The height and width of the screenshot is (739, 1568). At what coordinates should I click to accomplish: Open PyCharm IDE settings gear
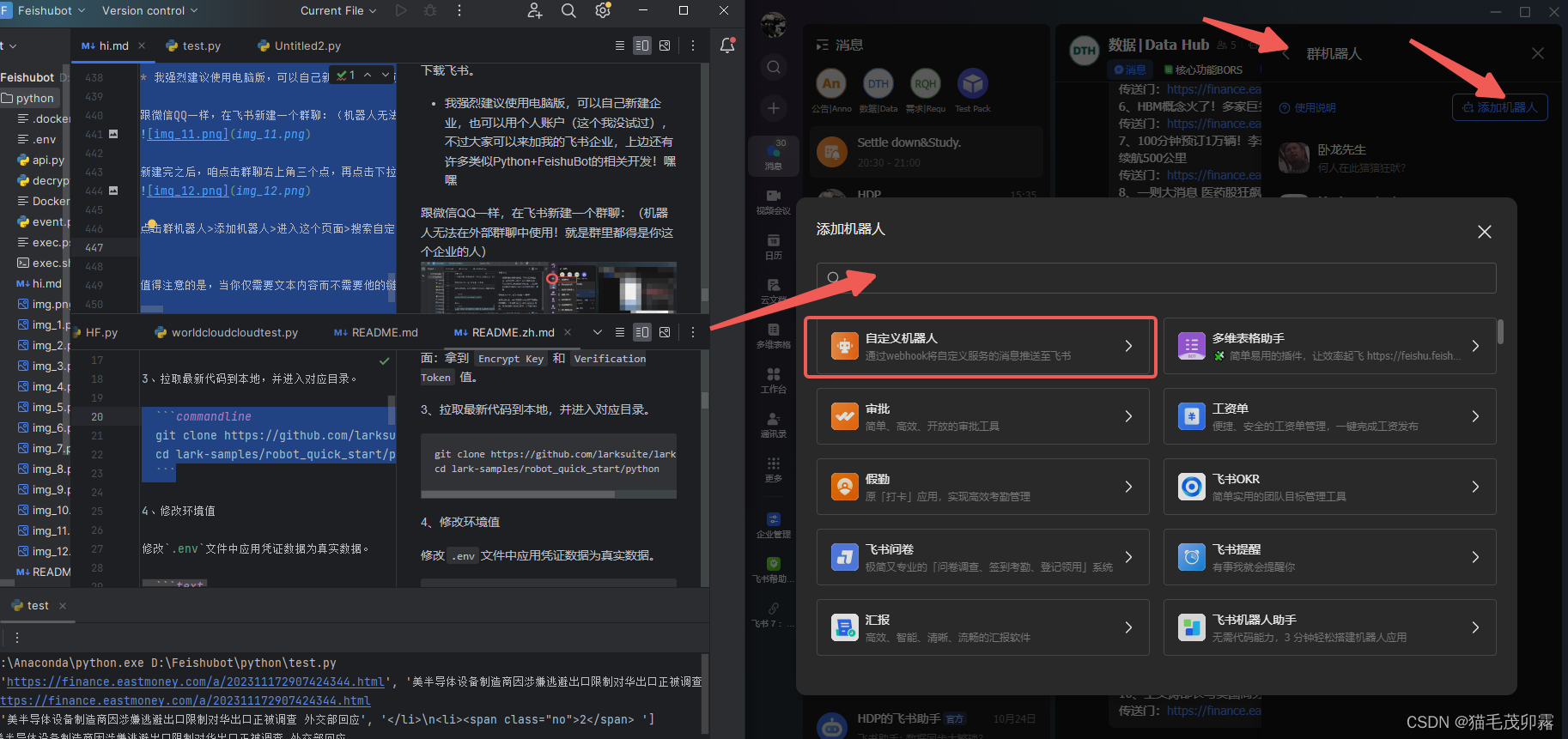[x=603, y=10]
